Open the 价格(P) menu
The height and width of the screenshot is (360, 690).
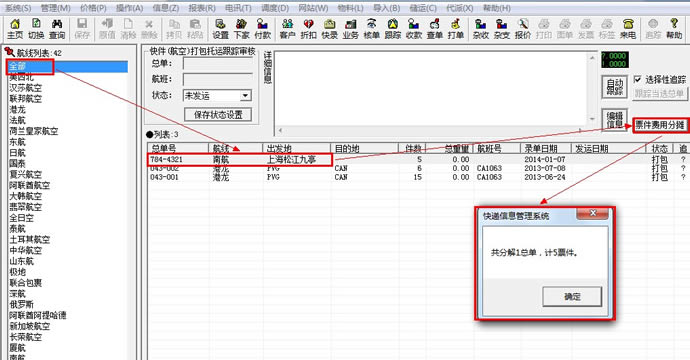[x=93, y=8]
